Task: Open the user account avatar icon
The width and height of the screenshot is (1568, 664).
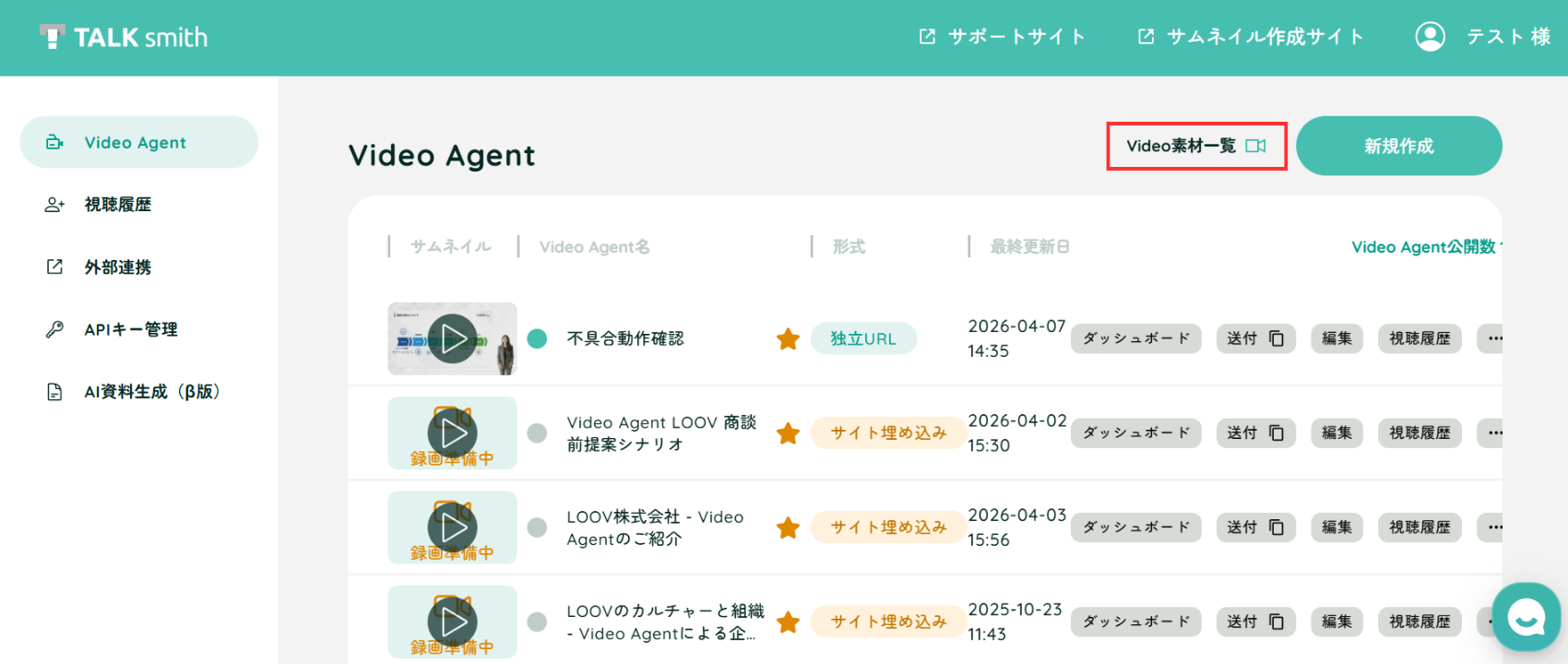Action: (x=1431, y=37)
